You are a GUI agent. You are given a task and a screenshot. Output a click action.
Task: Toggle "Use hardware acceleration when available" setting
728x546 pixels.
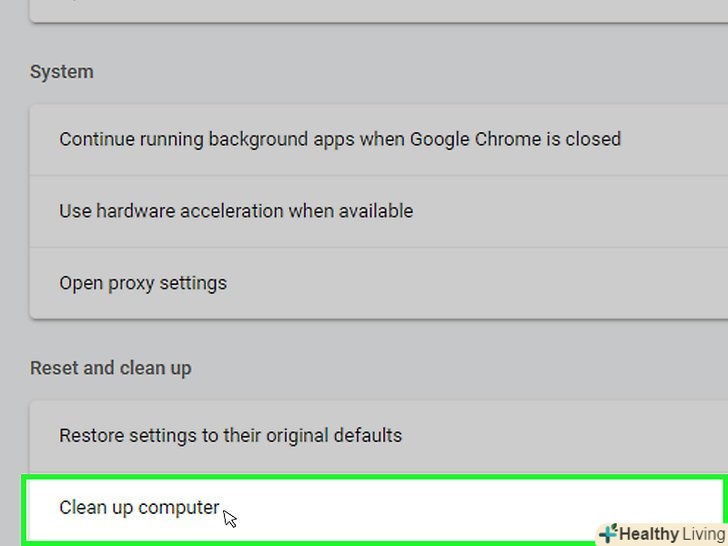(x=236, y=211)
